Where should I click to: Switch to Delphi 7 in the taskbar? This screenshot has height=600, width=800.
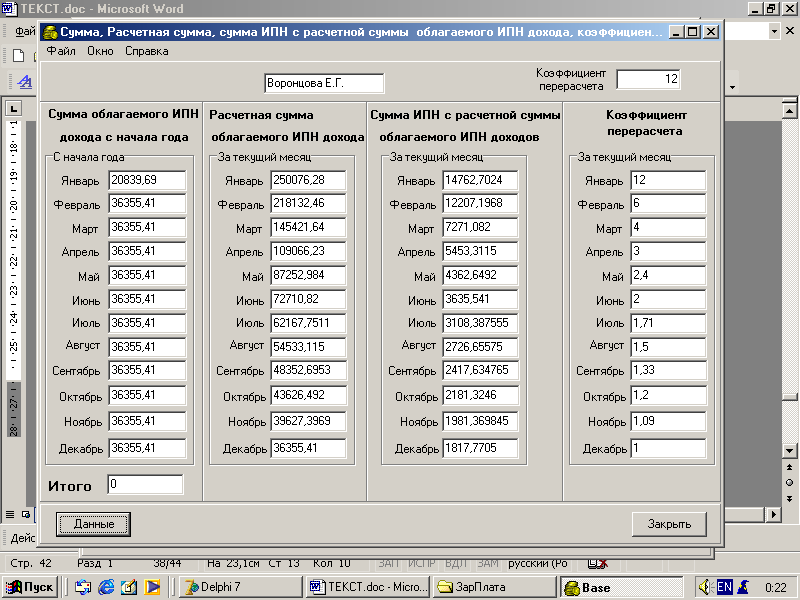[237, 587]
